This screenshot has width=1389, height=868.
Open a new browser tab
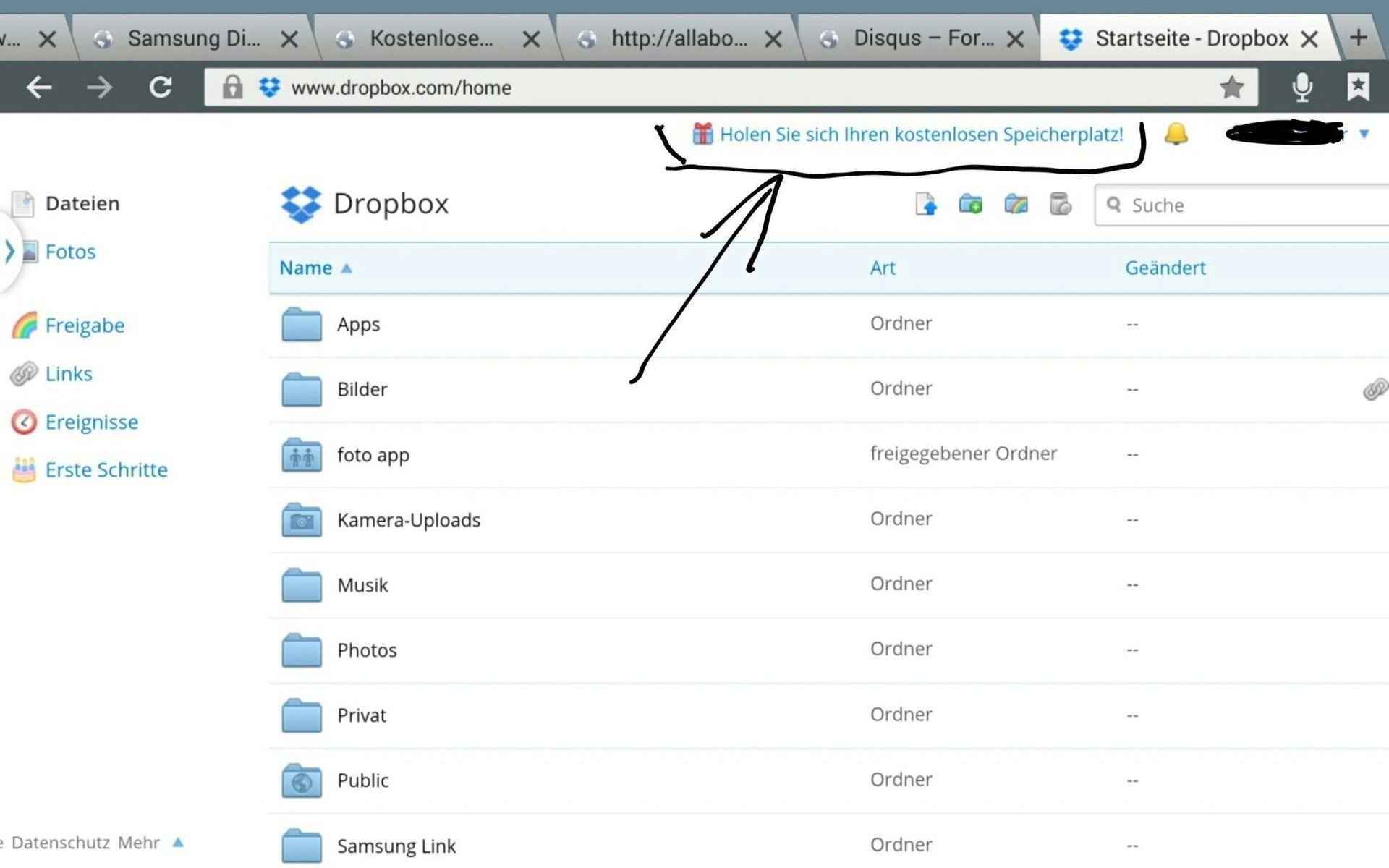coord(1359,38)
